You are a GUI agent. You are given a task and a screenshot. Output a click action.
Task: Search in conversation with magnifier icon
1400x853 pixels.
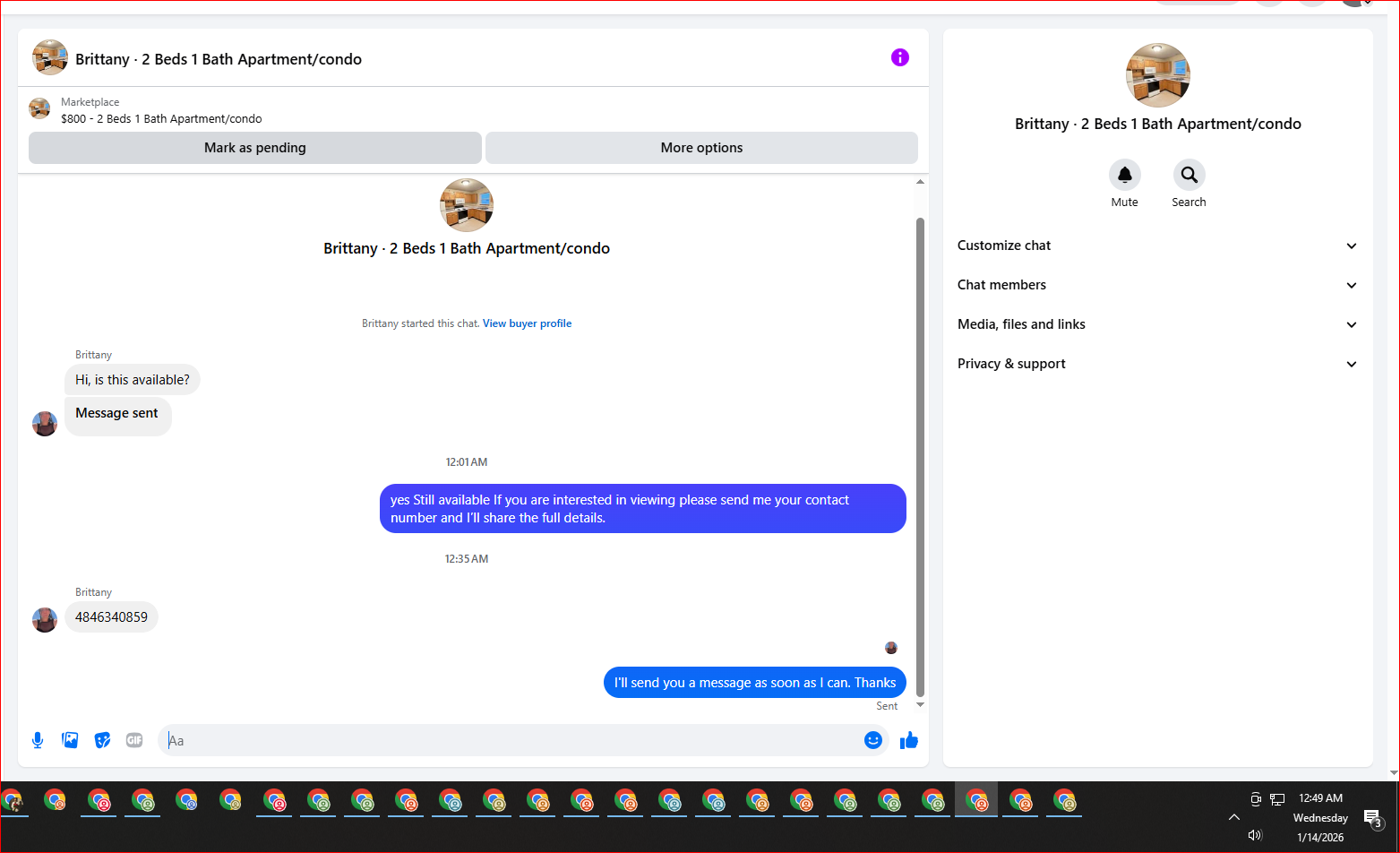click(1190, 175)
